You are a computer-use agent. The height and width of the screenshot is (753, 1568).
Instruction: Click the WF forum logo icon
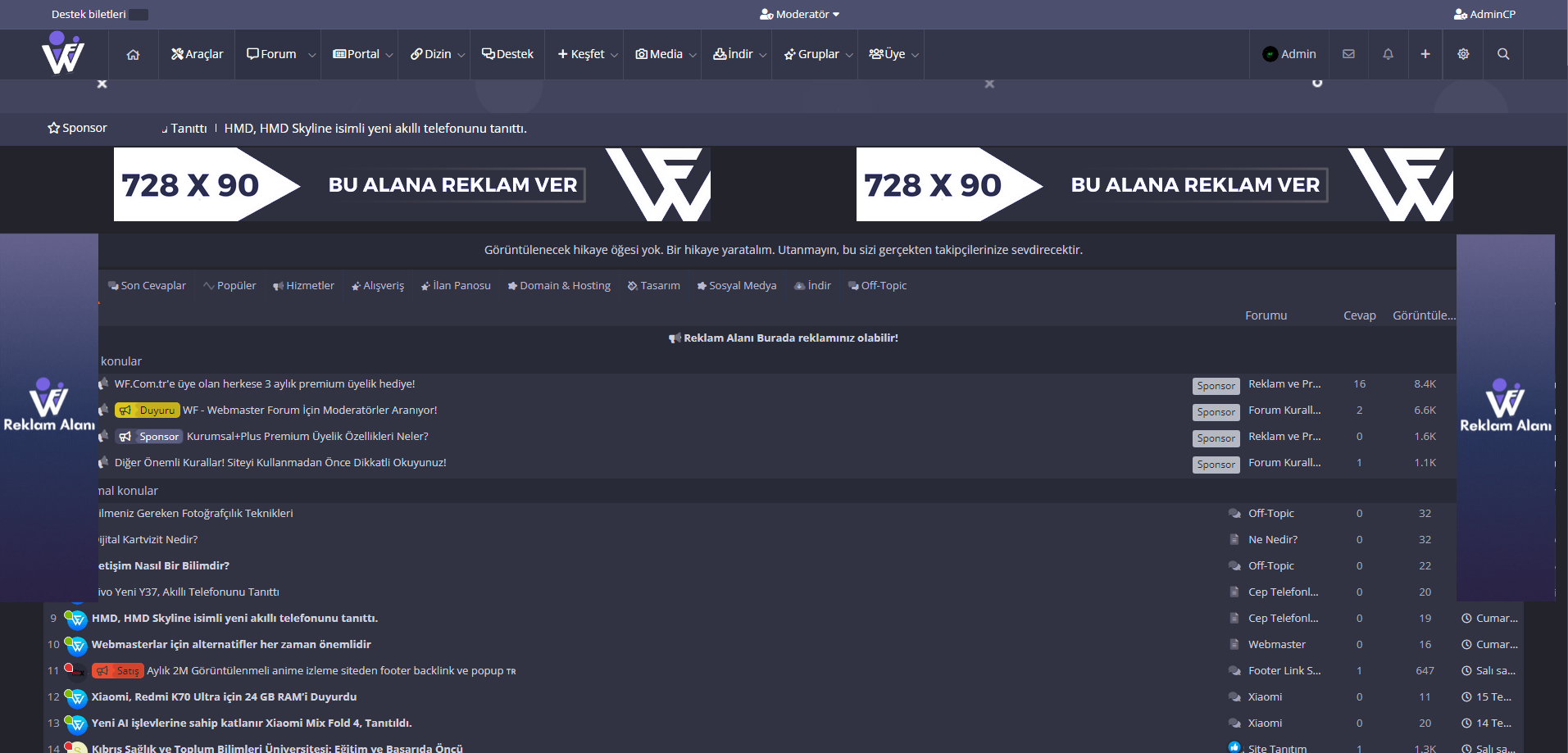tap(62, 54)
